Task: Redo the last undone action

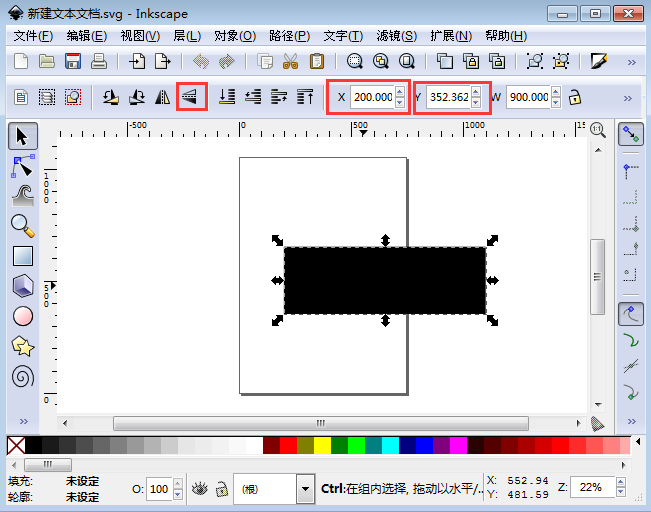Action: pyautogui.click(x=227, y=61)
